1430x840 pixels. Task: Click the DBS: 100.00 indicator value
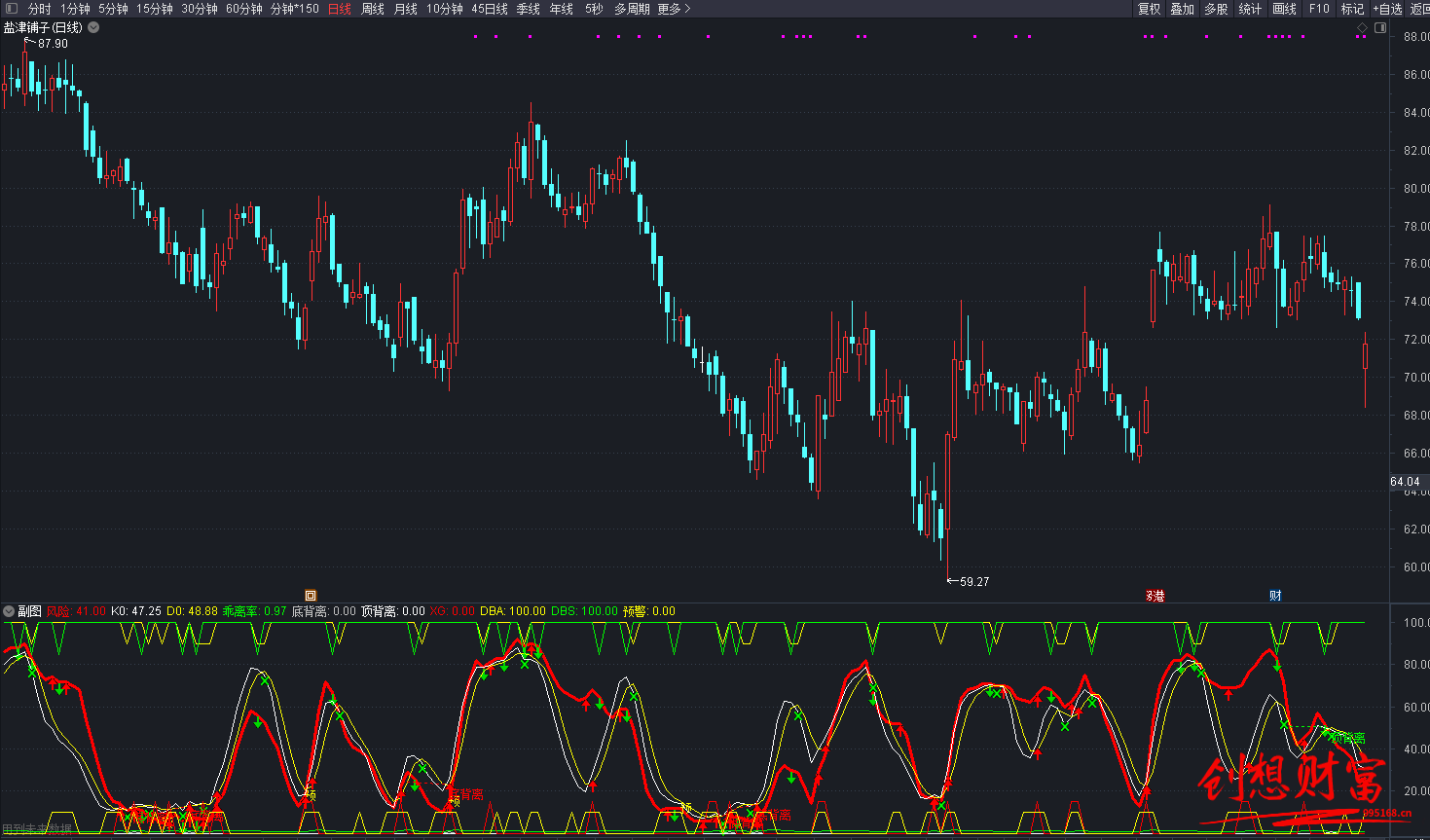(x=584, y=611)
